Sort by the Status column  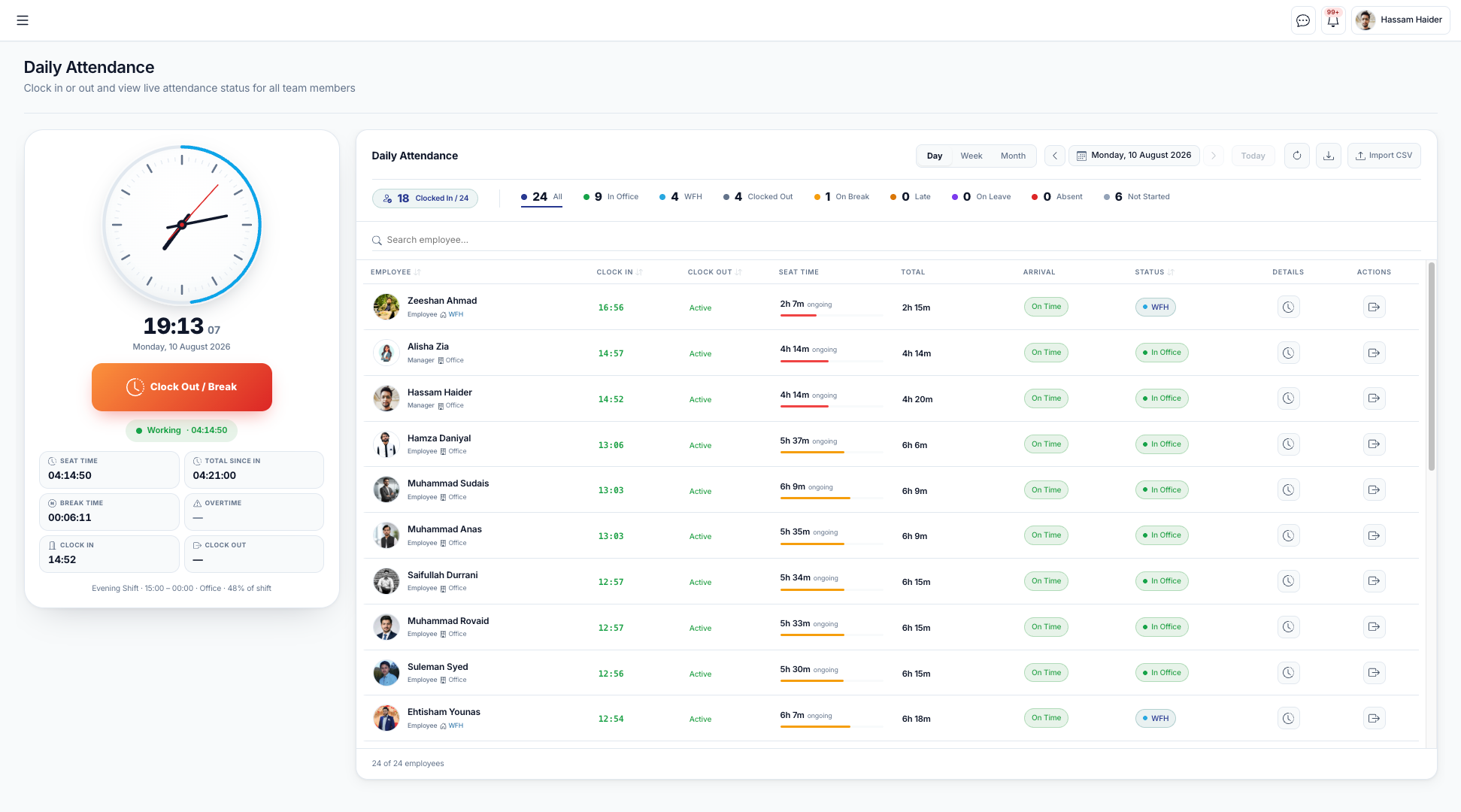[x=1154, y=272]
